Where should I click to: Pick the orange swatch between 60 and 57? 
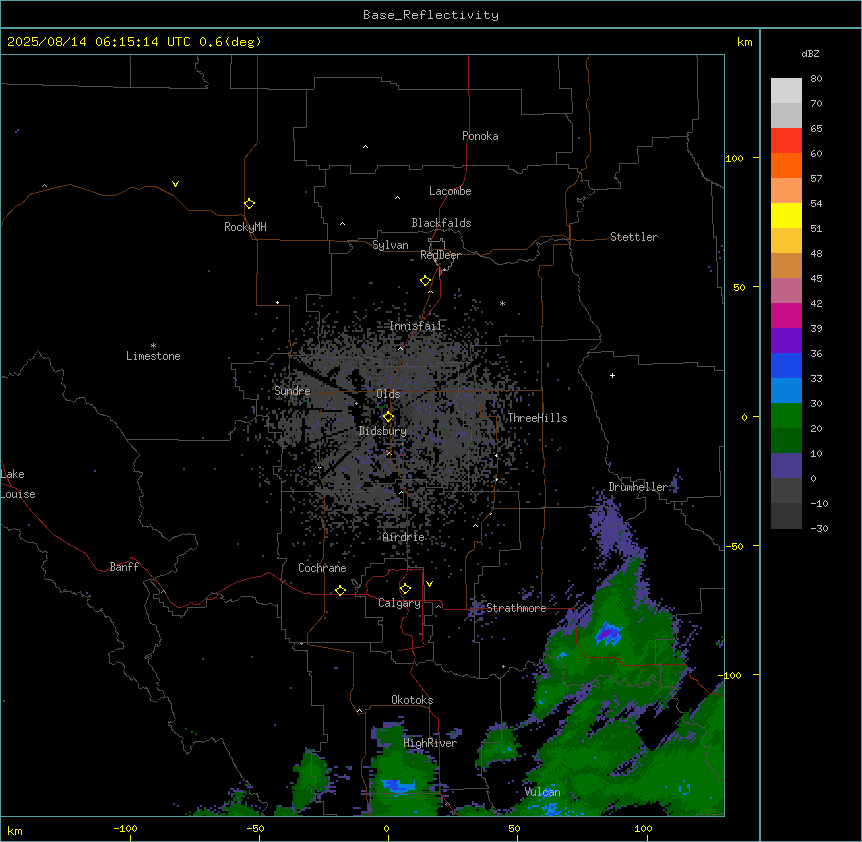click(786, 165)
